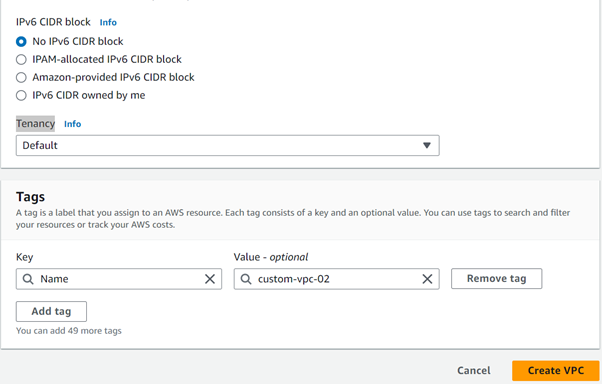The image size is (602, 384).
Task: Select No IPv6 CIDR block option
Action: pos(21,41)
